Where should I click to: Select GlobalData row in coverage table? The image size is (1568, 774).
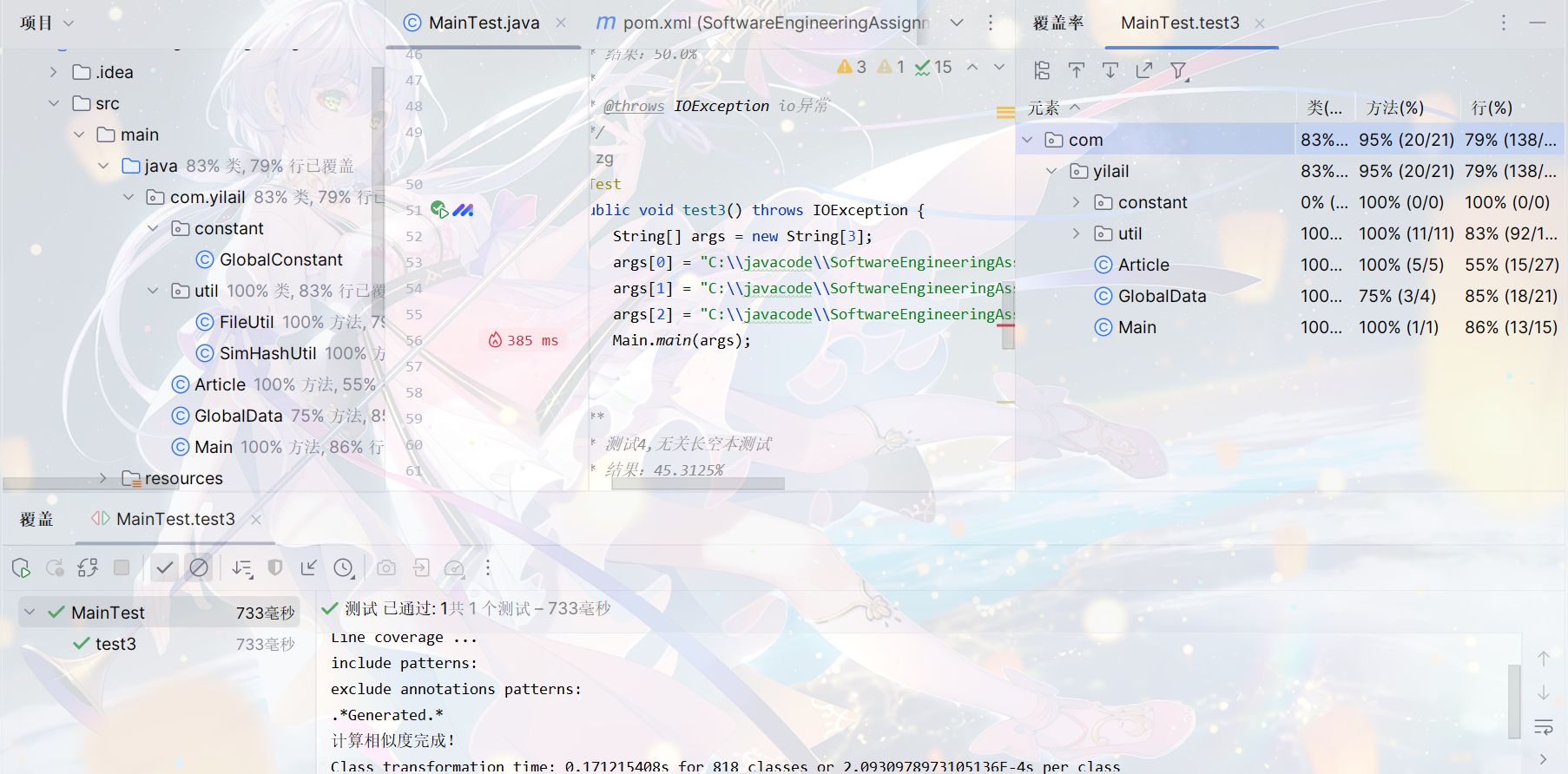[x=1290, y=296]
